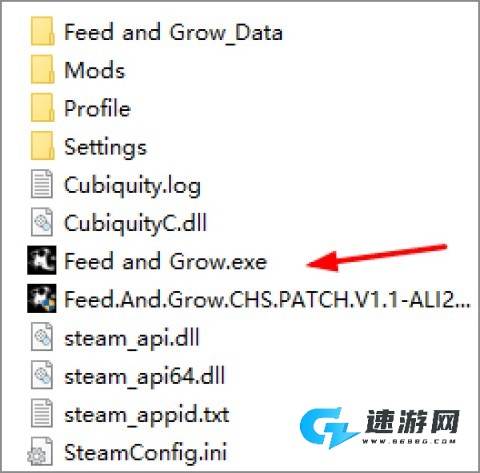480x473 pixels.
Task: Select the Feed and Grow.exe game icon
Action: tap(42, 260)
